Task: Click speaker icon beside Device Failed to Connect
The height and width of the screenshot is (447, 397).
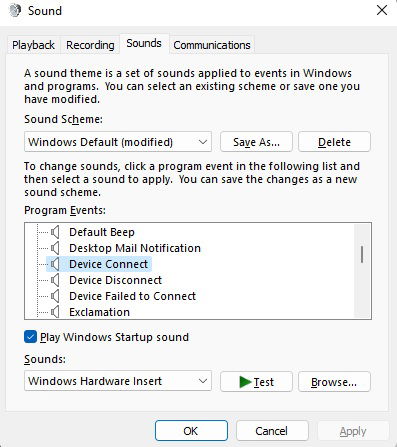Action: [x=55, y=296]
